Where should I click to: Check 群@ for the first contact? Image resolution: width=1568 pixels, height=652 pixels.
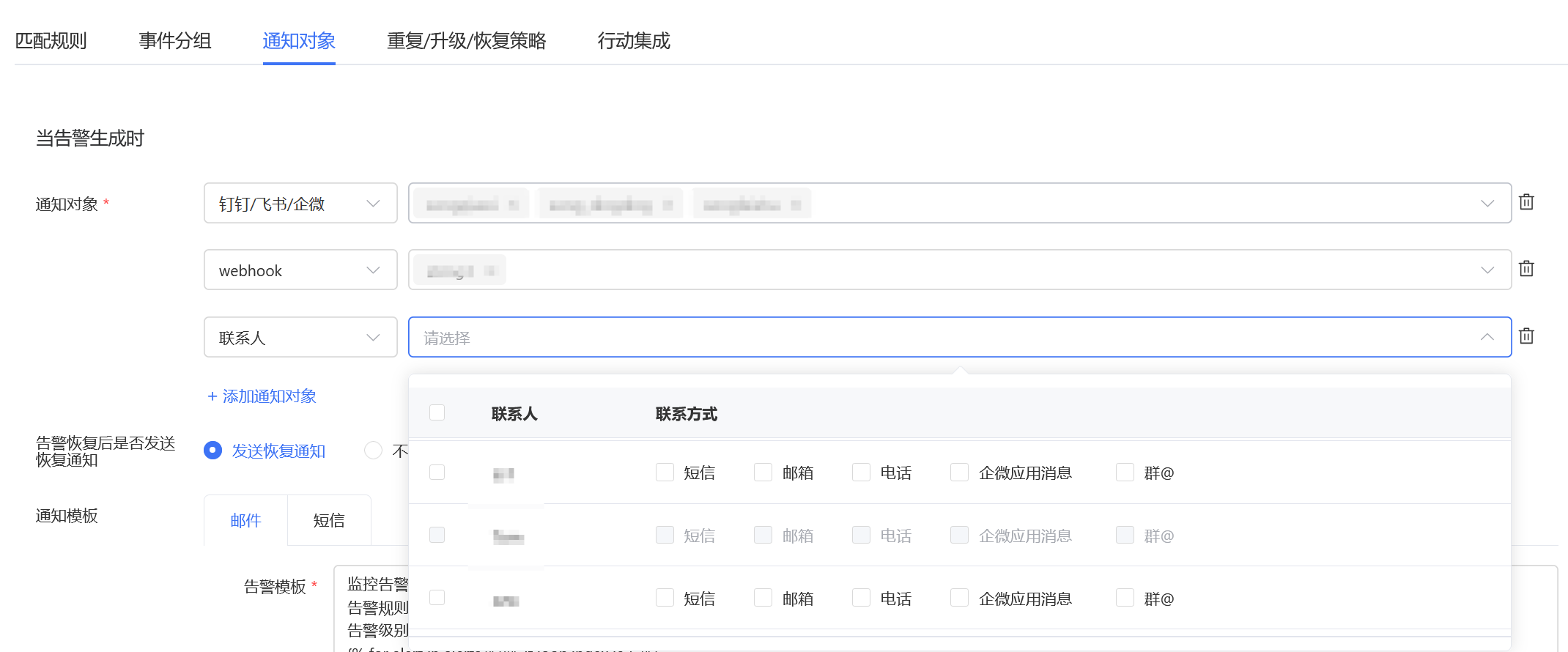(1125, 473)
